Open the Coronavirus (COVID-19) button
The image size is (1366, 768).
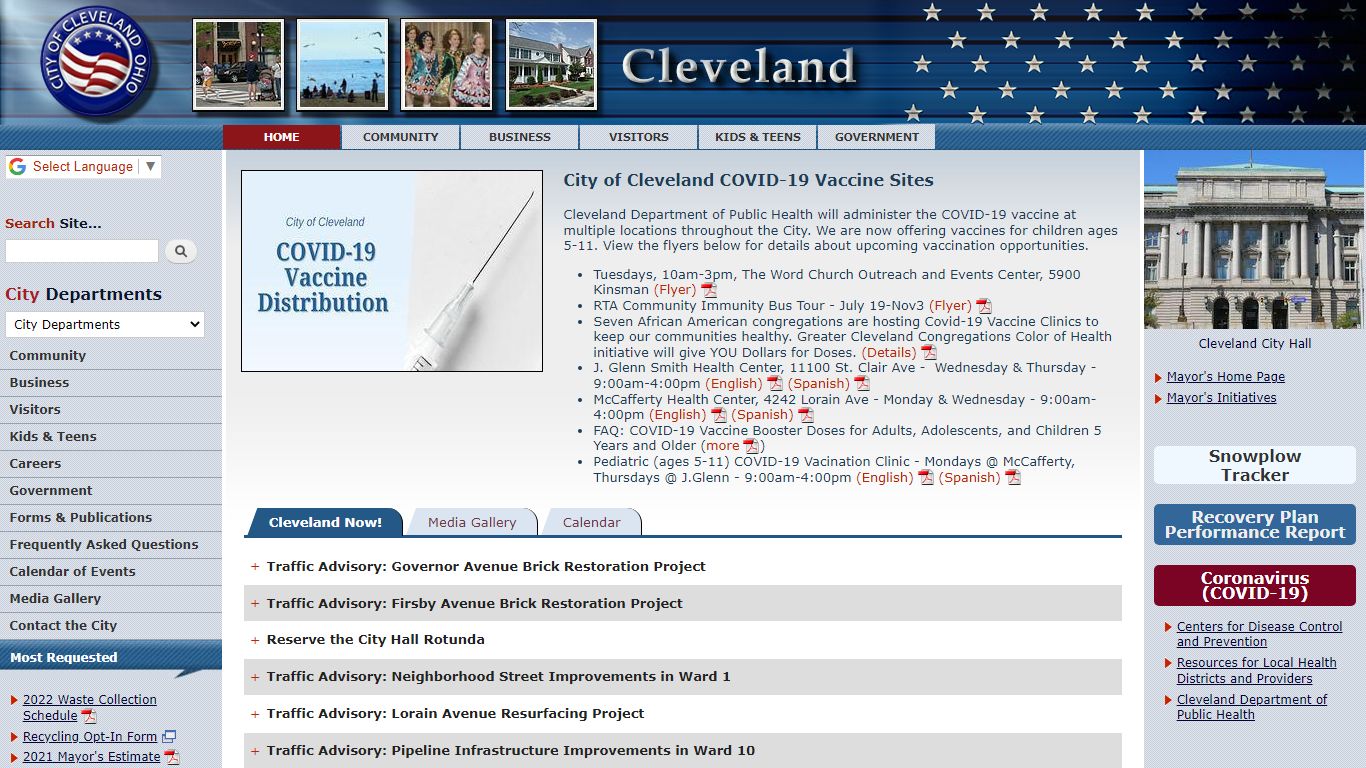1255,586
